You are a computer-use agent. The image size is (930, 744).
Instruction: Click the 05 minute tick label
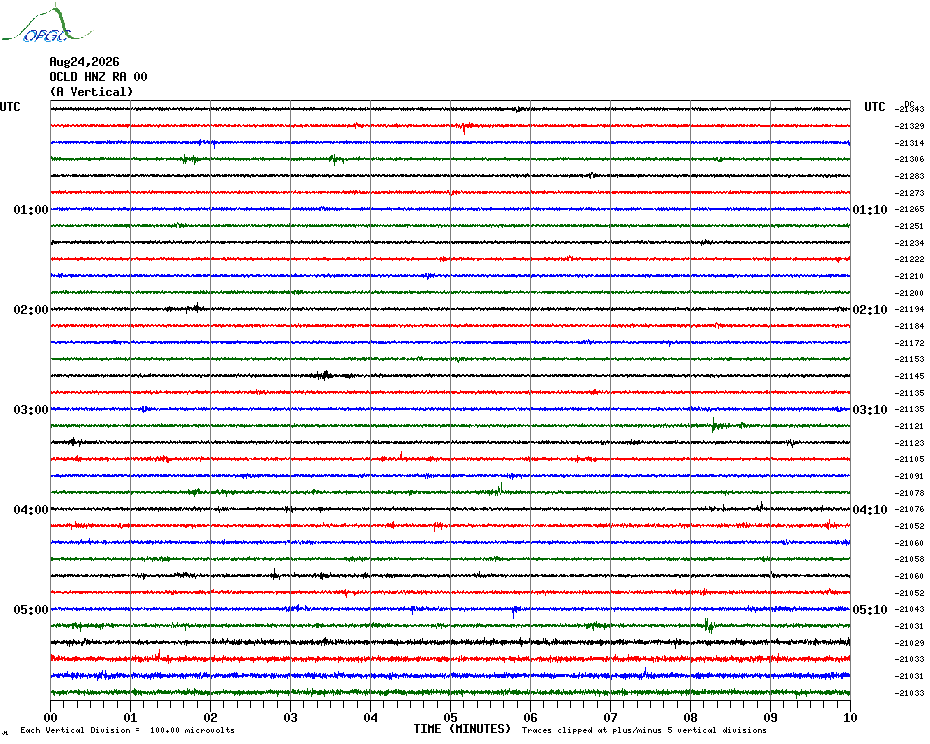450,717
